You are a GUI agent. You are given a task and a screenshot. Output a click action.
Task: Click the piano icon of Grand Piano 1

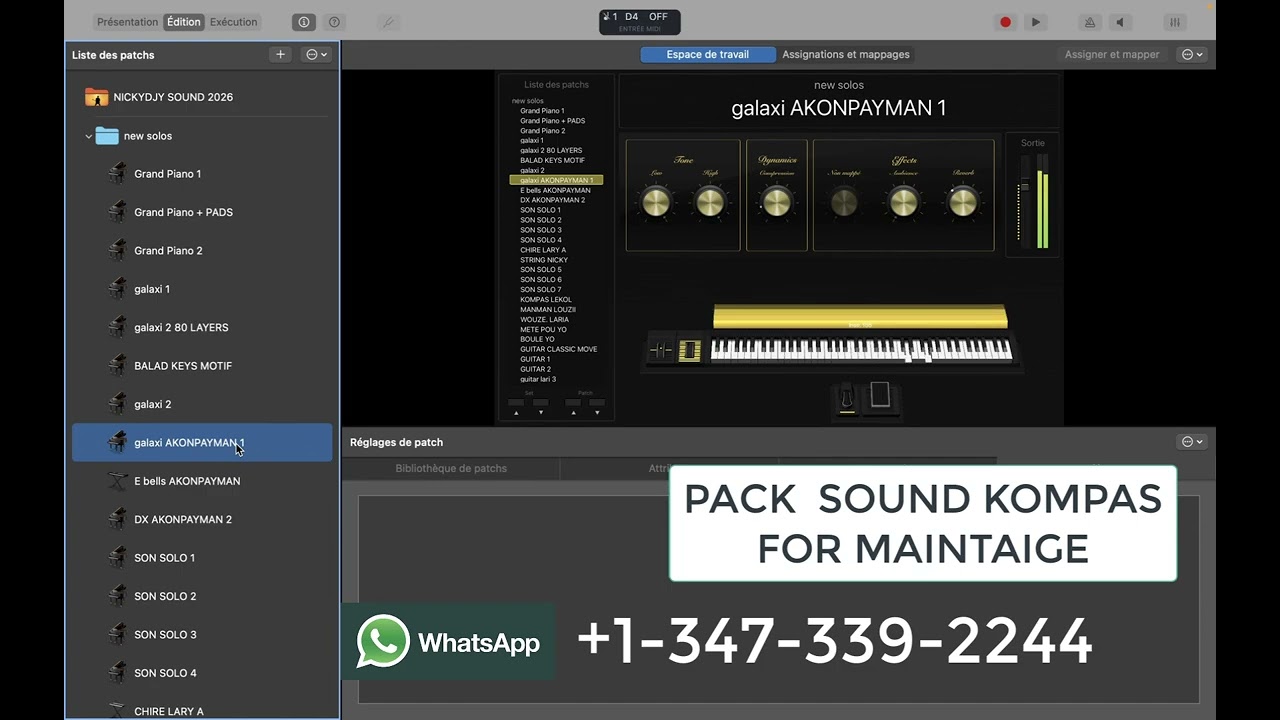pyautogui.click(x=117, y=173)
